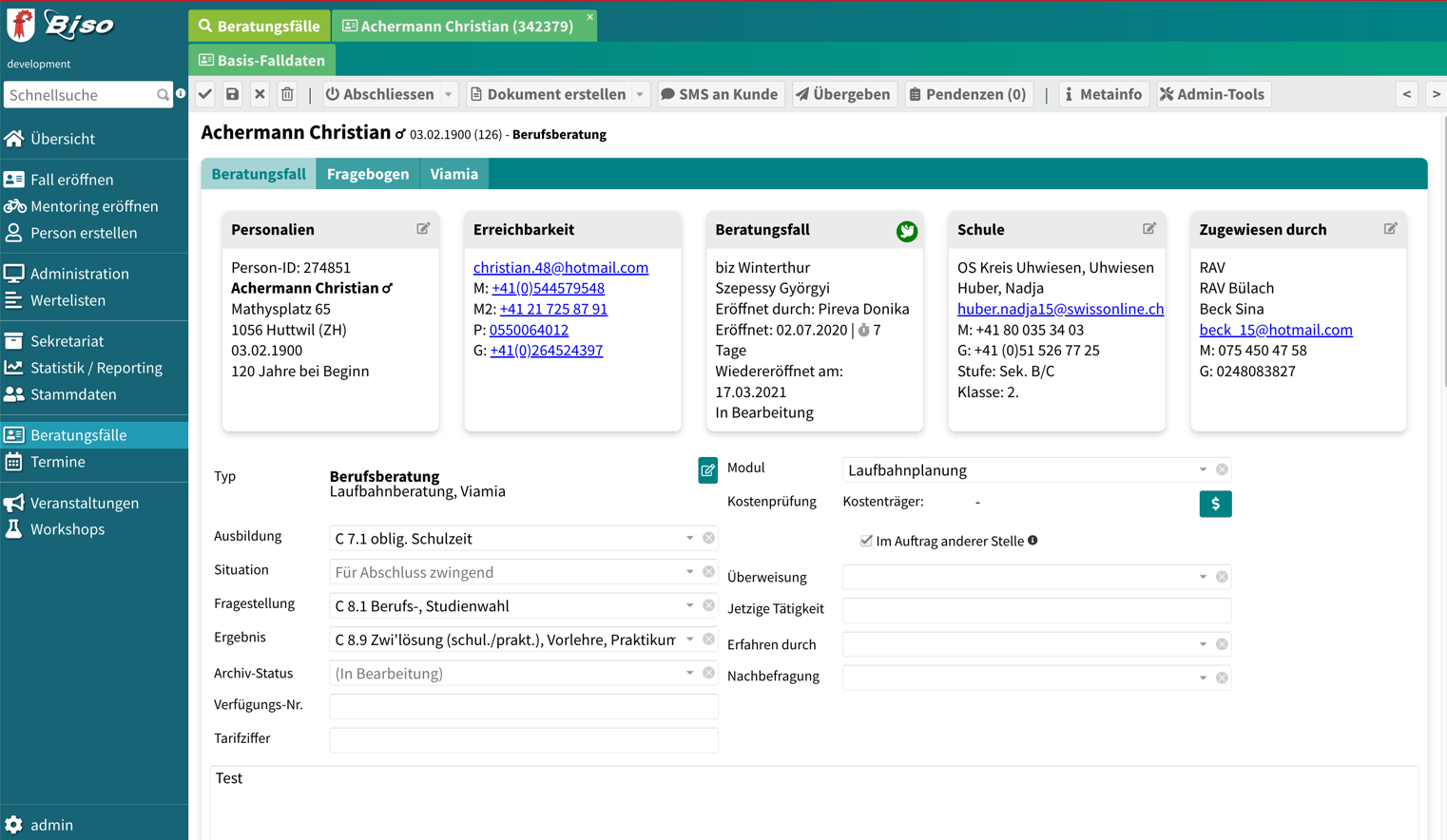The width and height of the screenshot is (1447, 840).
Task: Edit Schule card via pencil icon
Action: click(x=1149, y=229)
